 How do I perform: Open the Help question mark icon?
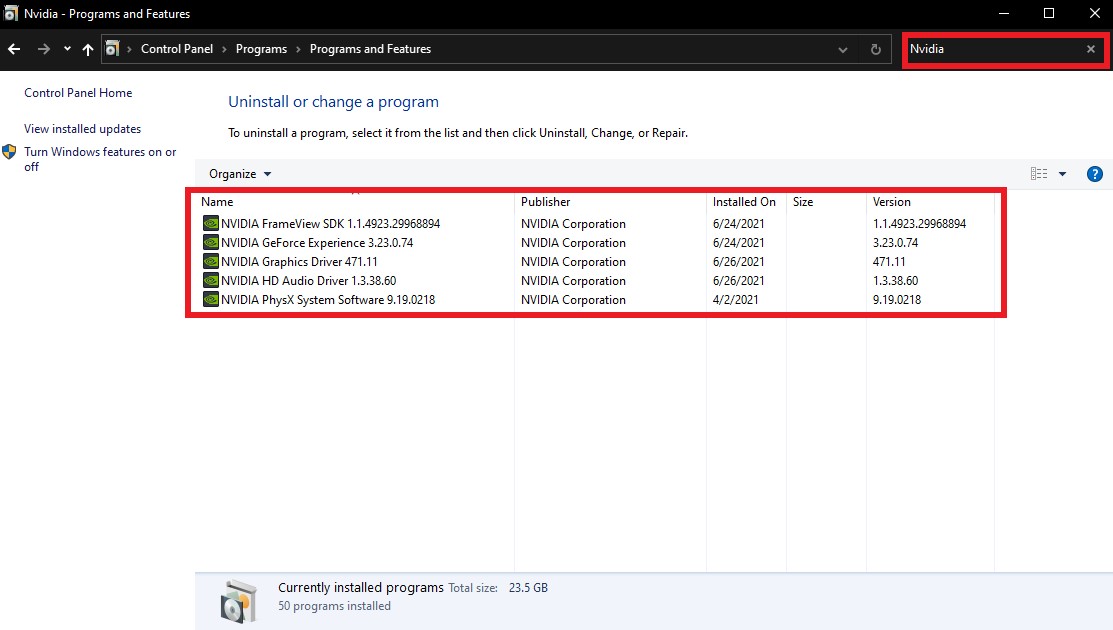coord(1094,174)
